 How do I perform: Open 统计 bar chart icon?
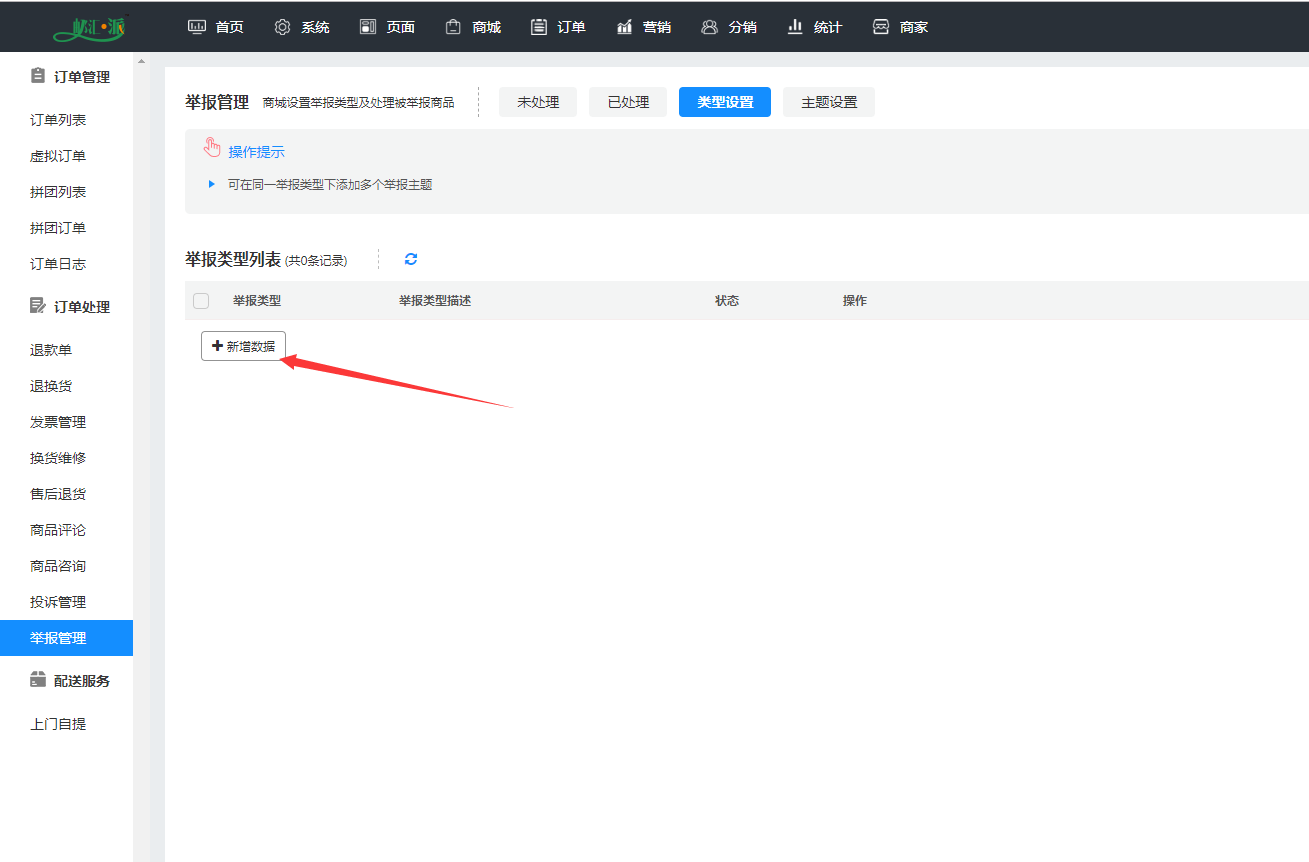795,27
